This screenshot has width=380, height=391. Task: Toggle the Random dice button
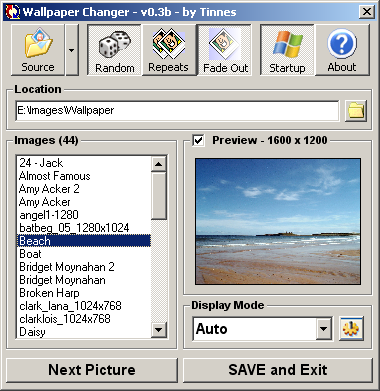[114, 50]
